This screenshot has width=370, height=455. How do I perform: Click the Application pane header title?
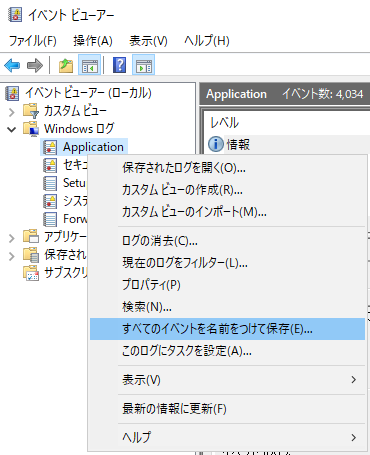[x=236, y=94]
